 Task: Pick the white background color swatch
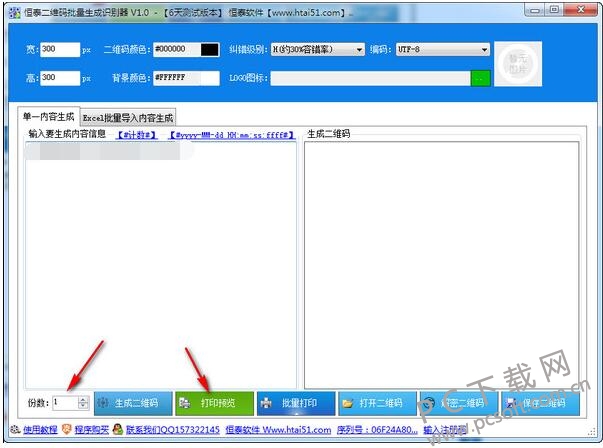[x=210, y=78]
